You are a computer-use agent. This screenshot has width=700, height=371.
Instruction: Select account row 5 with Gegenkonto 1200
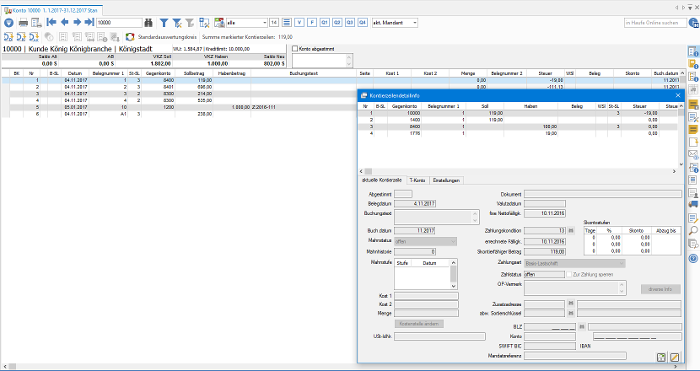179,107
